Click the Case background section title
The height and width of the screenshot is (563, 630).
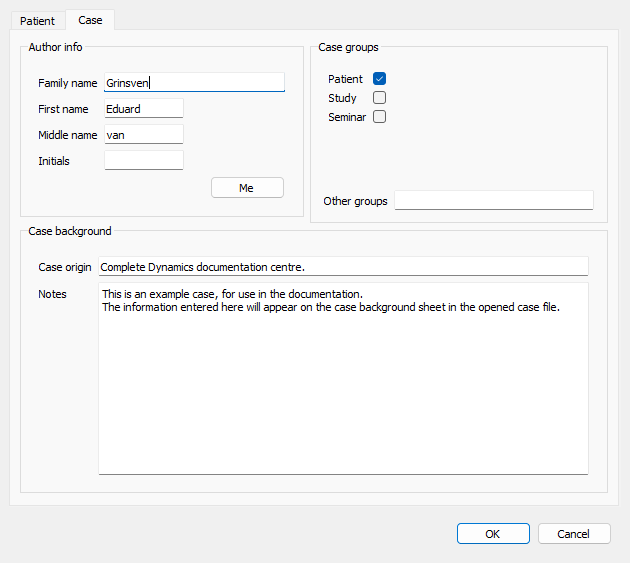click(x=70, y=231)
